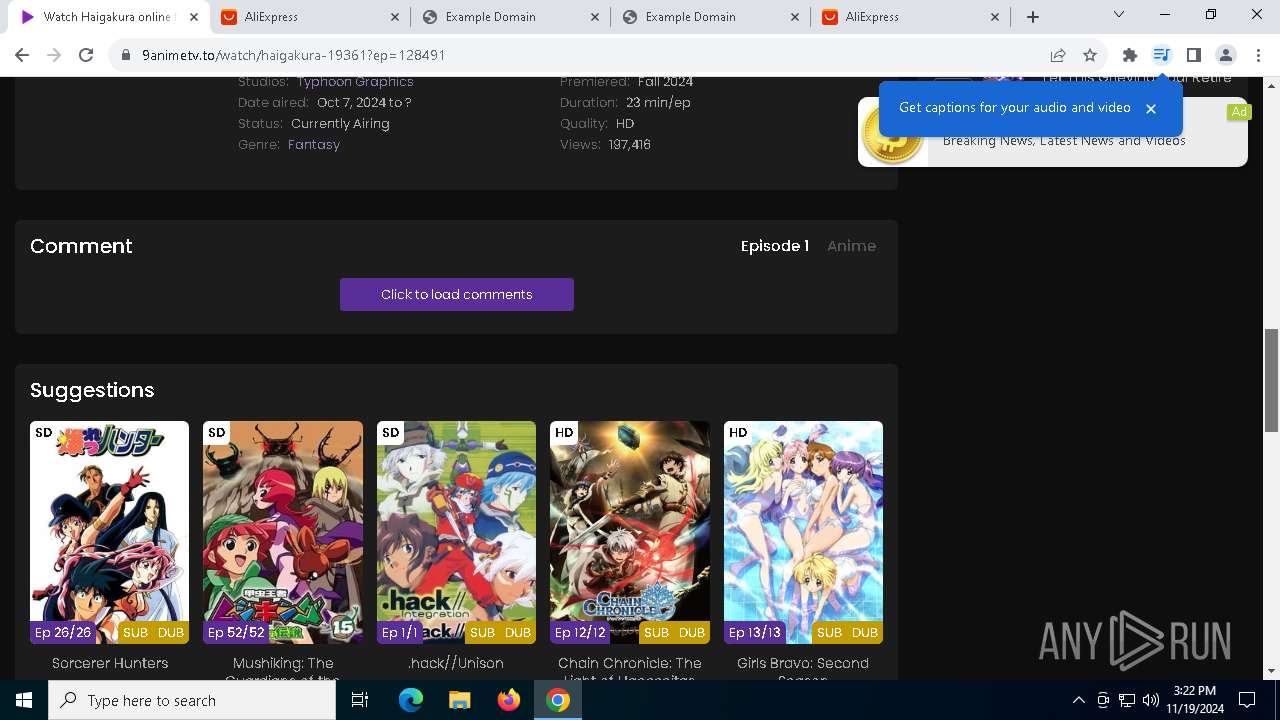Open Chain Chronicle poster thumbnail
The height and width of the screenshot is (720, 1280).
pos(630,532)
